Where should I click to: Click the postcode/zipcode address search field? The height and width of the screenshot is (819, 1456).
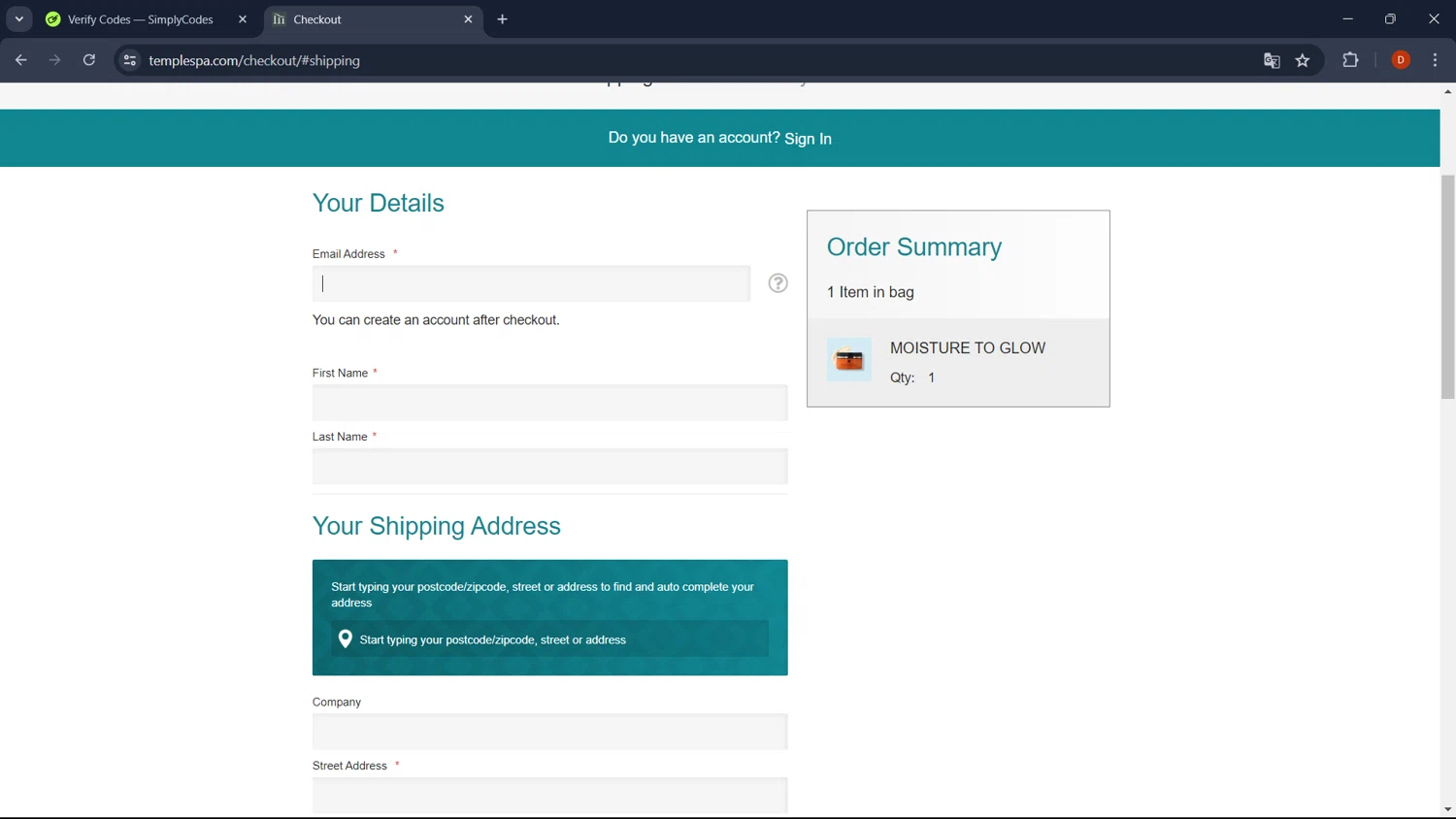pos(549,639)
